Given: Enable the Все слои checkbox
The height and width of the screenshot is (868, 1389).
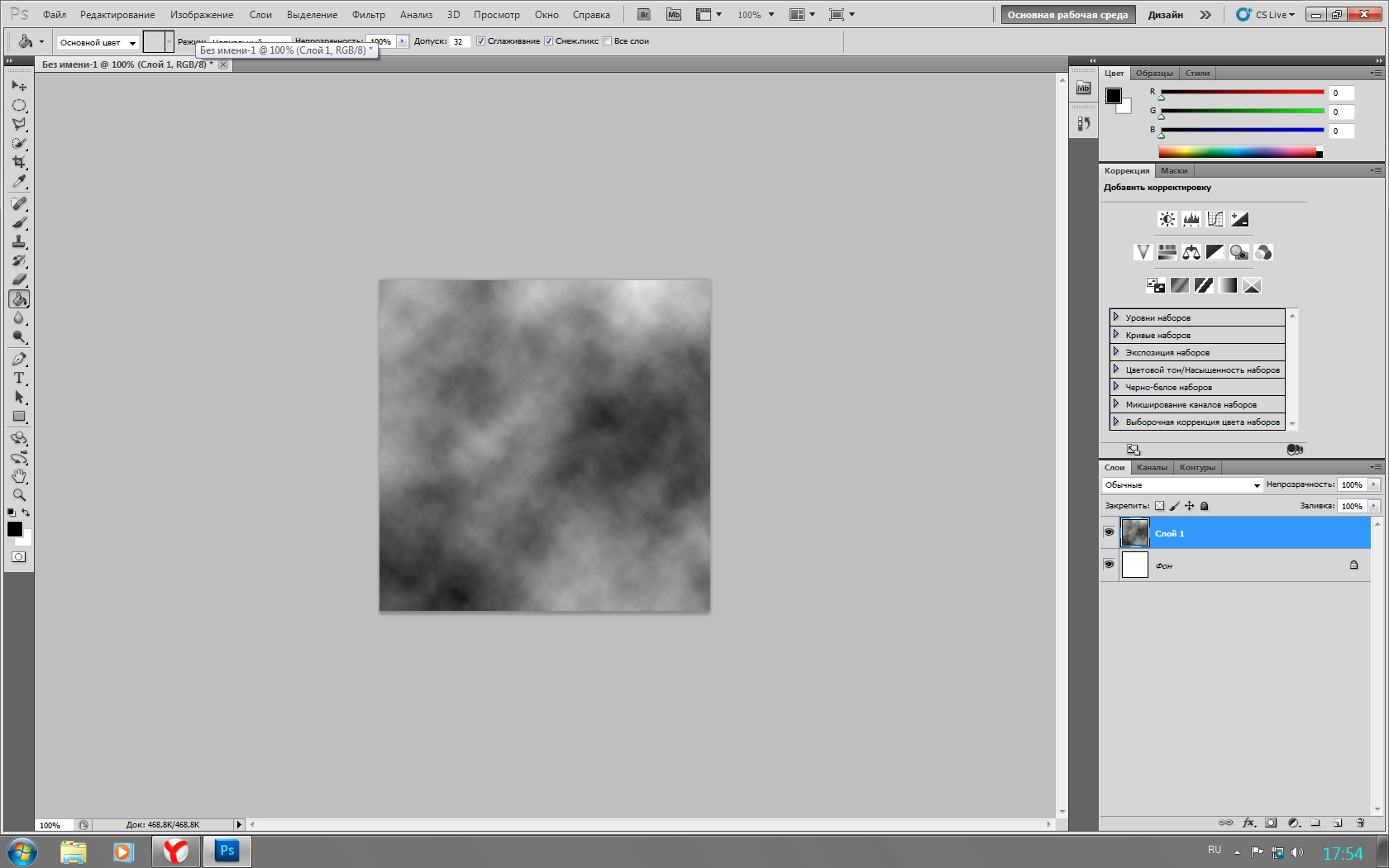Looking at the screenshot, I should coord(608,41).
